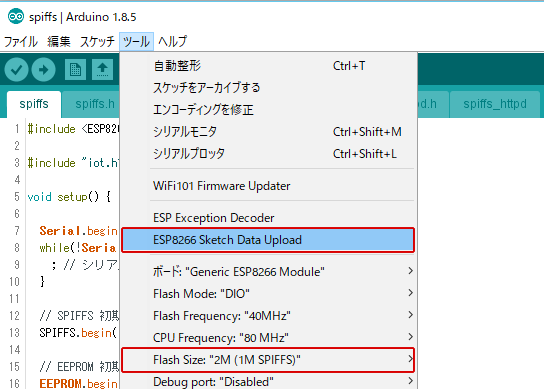
Task: Click the '#include "iot.h' code line
Action: coord(73,163)
